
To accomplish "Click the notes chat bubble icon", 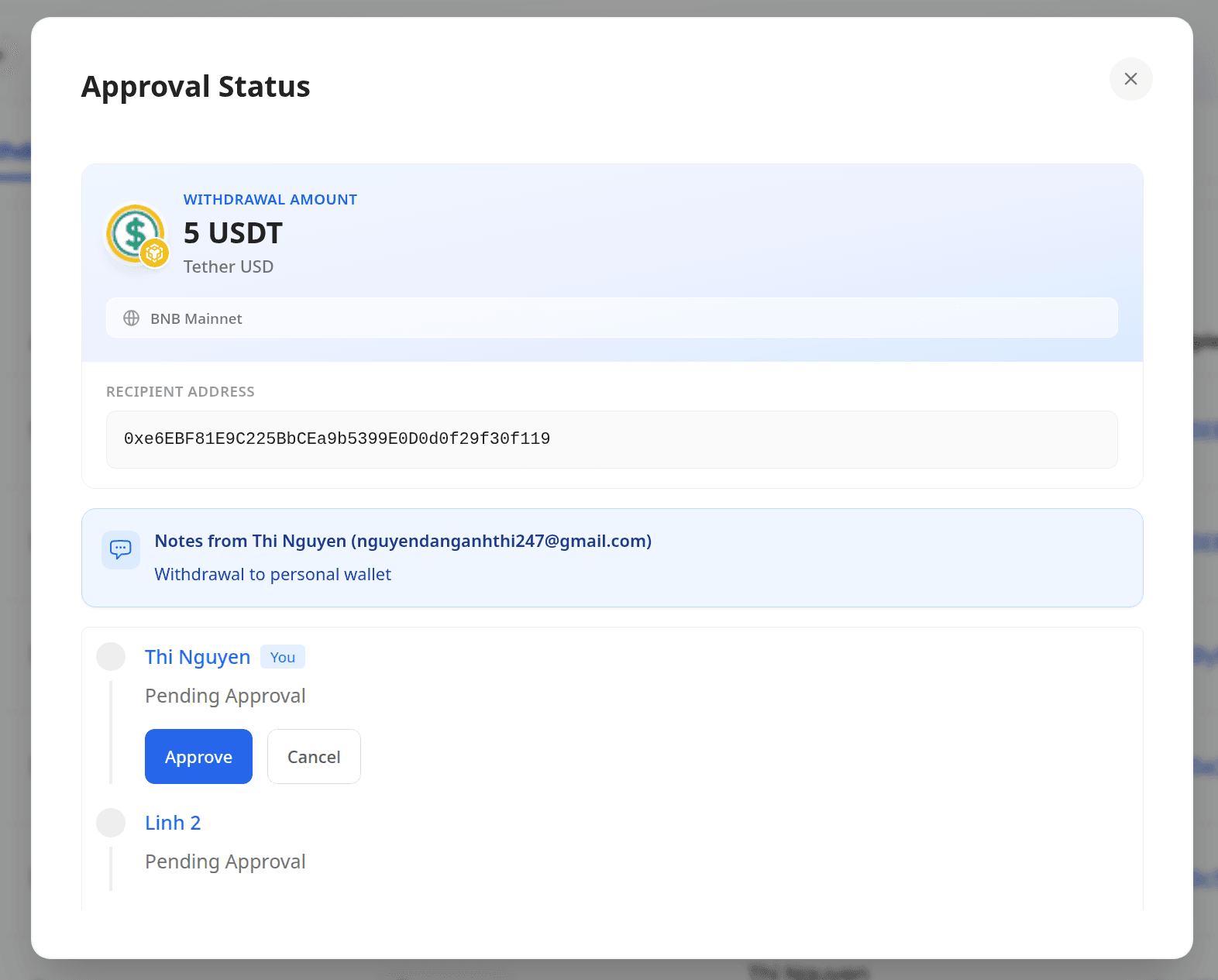I will point(121,549).
